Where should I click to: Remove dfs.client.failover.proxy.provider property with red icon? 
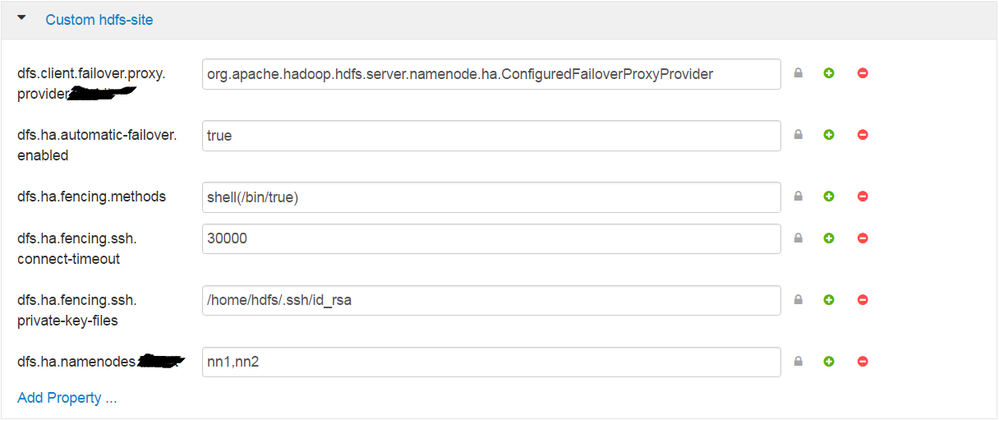[x=863, y=73]
